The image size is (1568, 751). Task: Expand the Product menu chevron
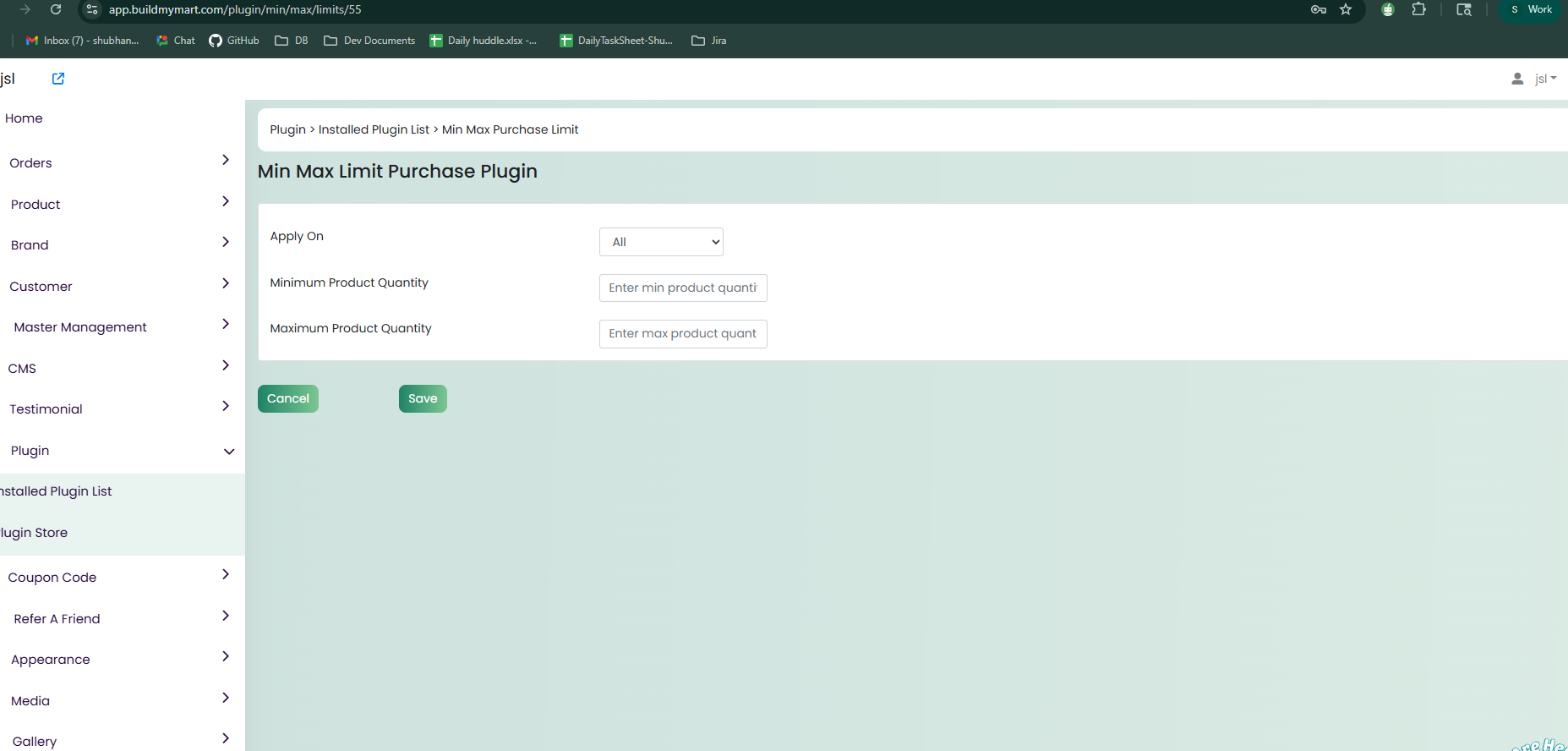(x=226, y=201)
